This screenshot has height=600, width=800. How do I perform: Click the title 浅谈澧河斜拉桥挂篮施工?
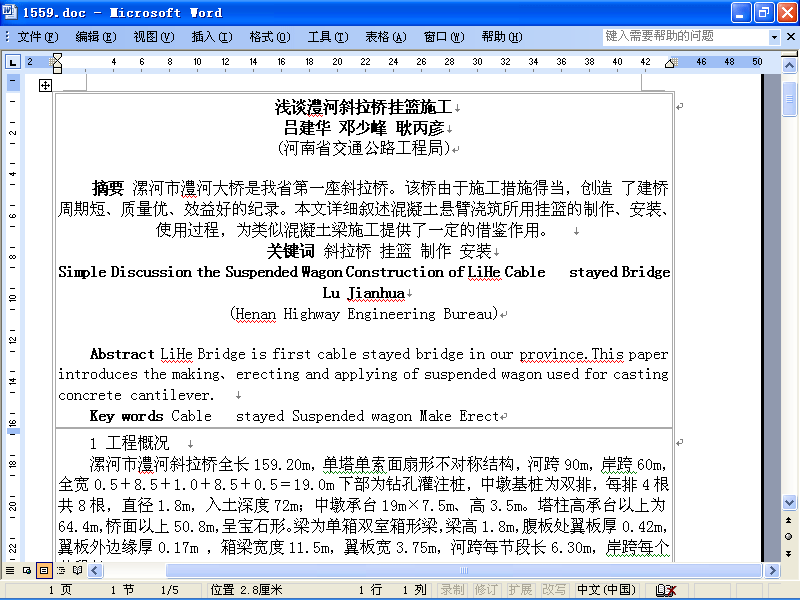click(x=363, y=107)
